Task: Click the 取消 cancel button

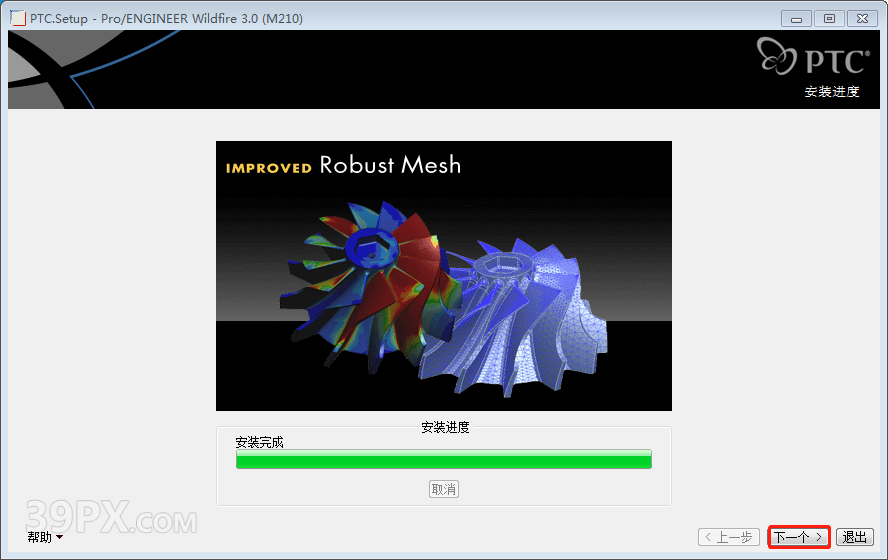Action: click(443, 489)
